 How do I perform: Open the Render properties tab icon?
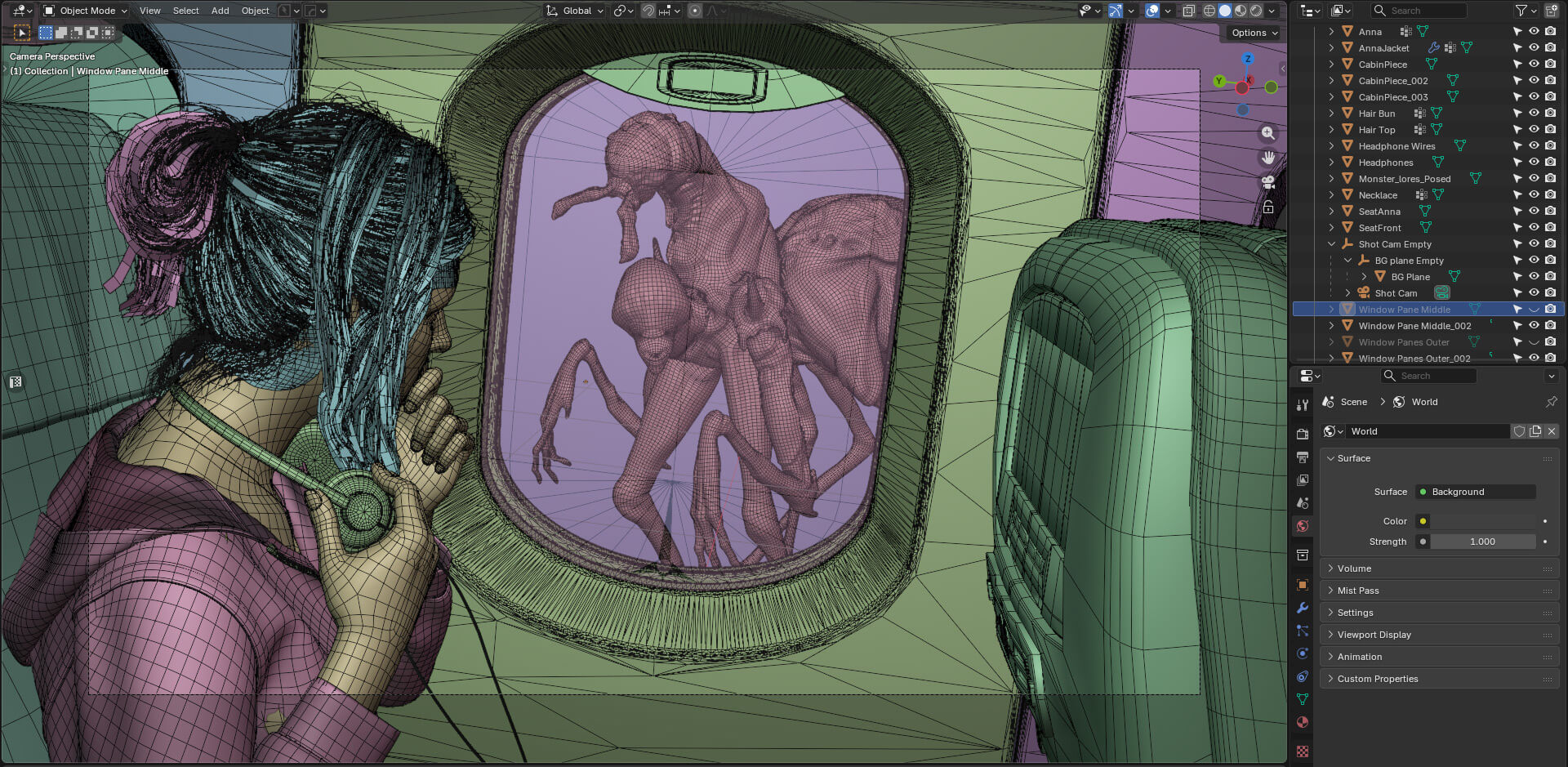1303,434
